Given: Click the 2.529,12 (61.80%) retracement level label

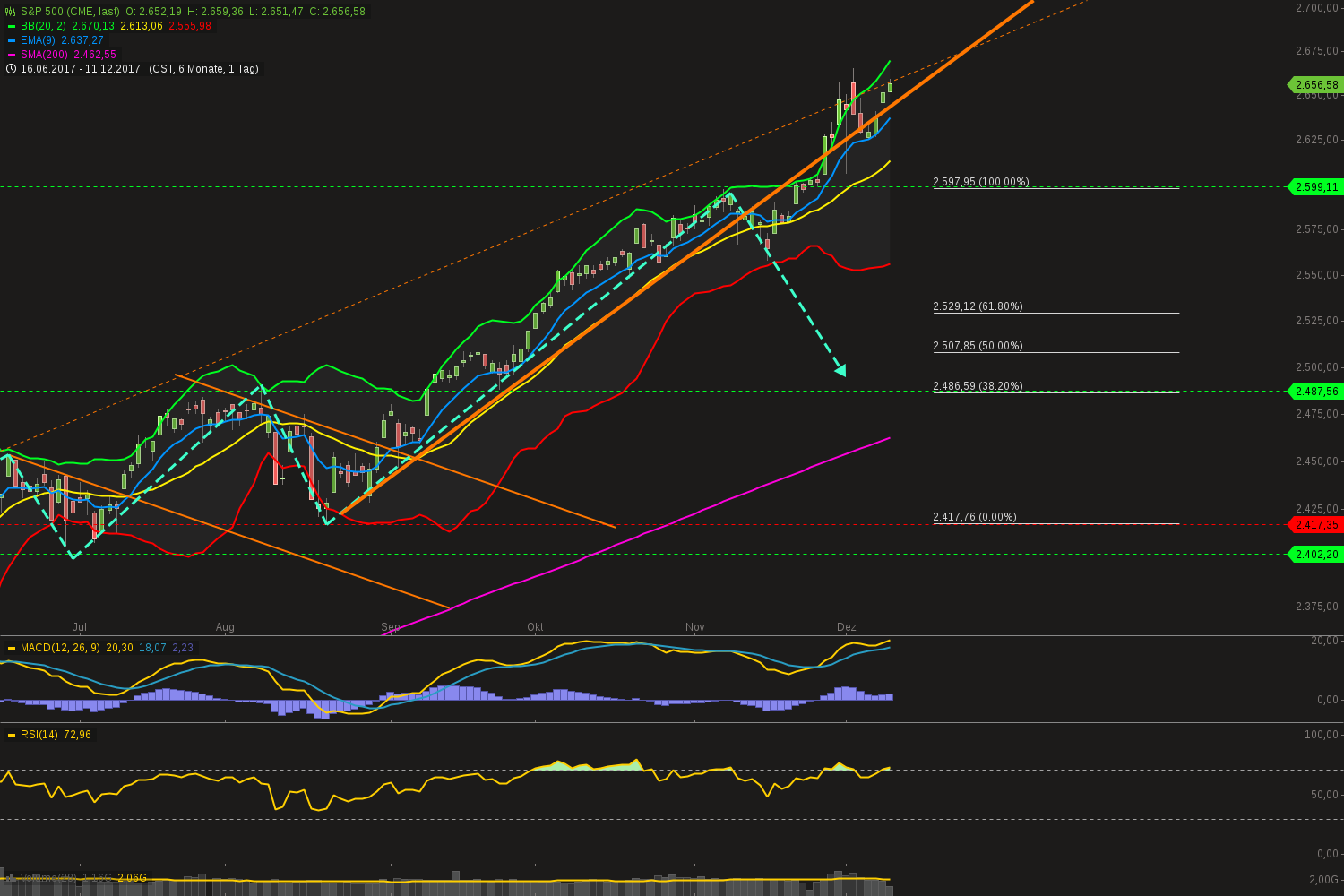Looking at the screenshot, I should [978, 306].
